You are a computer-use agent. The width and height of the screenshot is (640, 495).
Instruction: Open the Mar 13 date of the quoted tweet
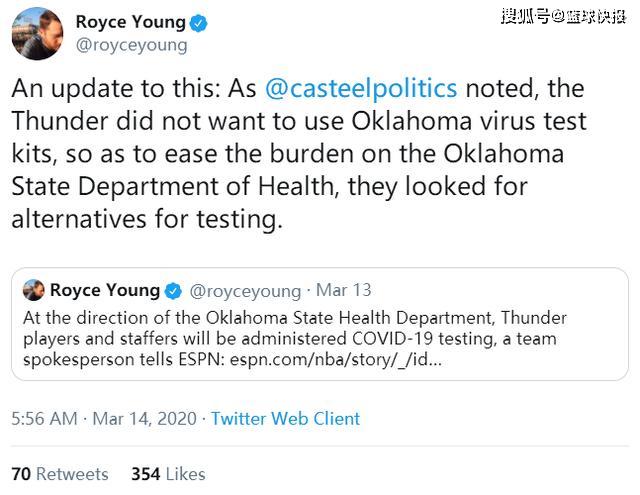343,291
